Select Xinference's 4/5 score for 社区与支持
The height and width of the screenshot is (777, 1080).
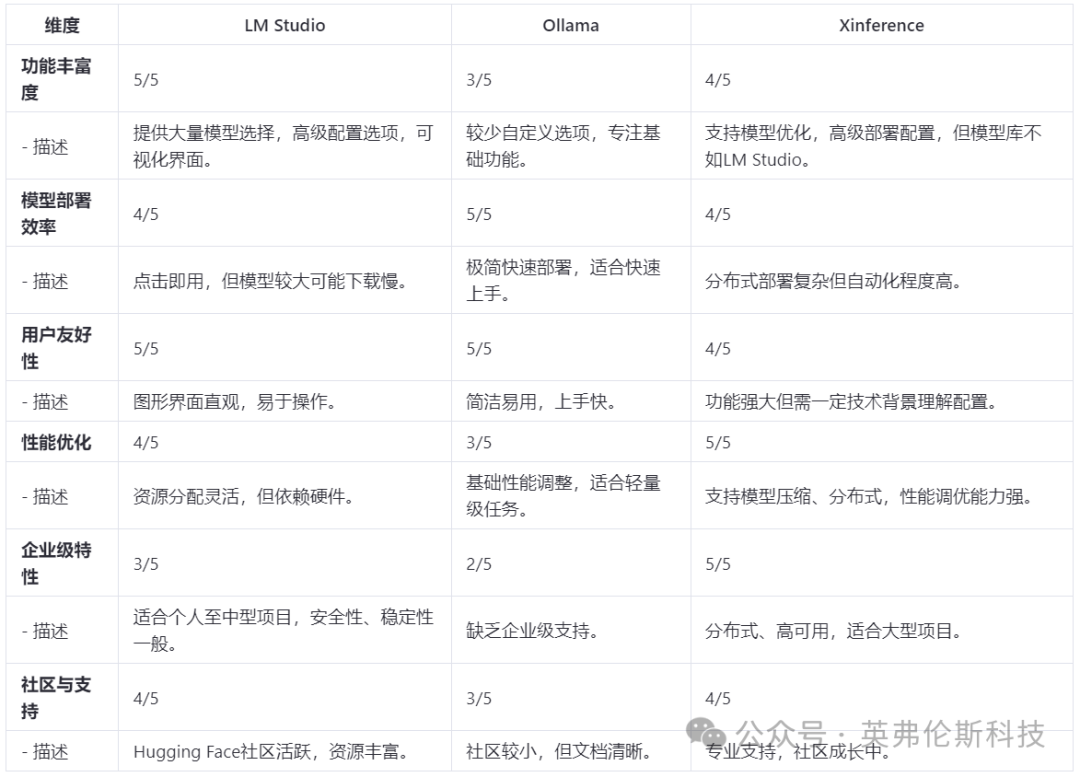pyautogui.click(x=718, y=698)
